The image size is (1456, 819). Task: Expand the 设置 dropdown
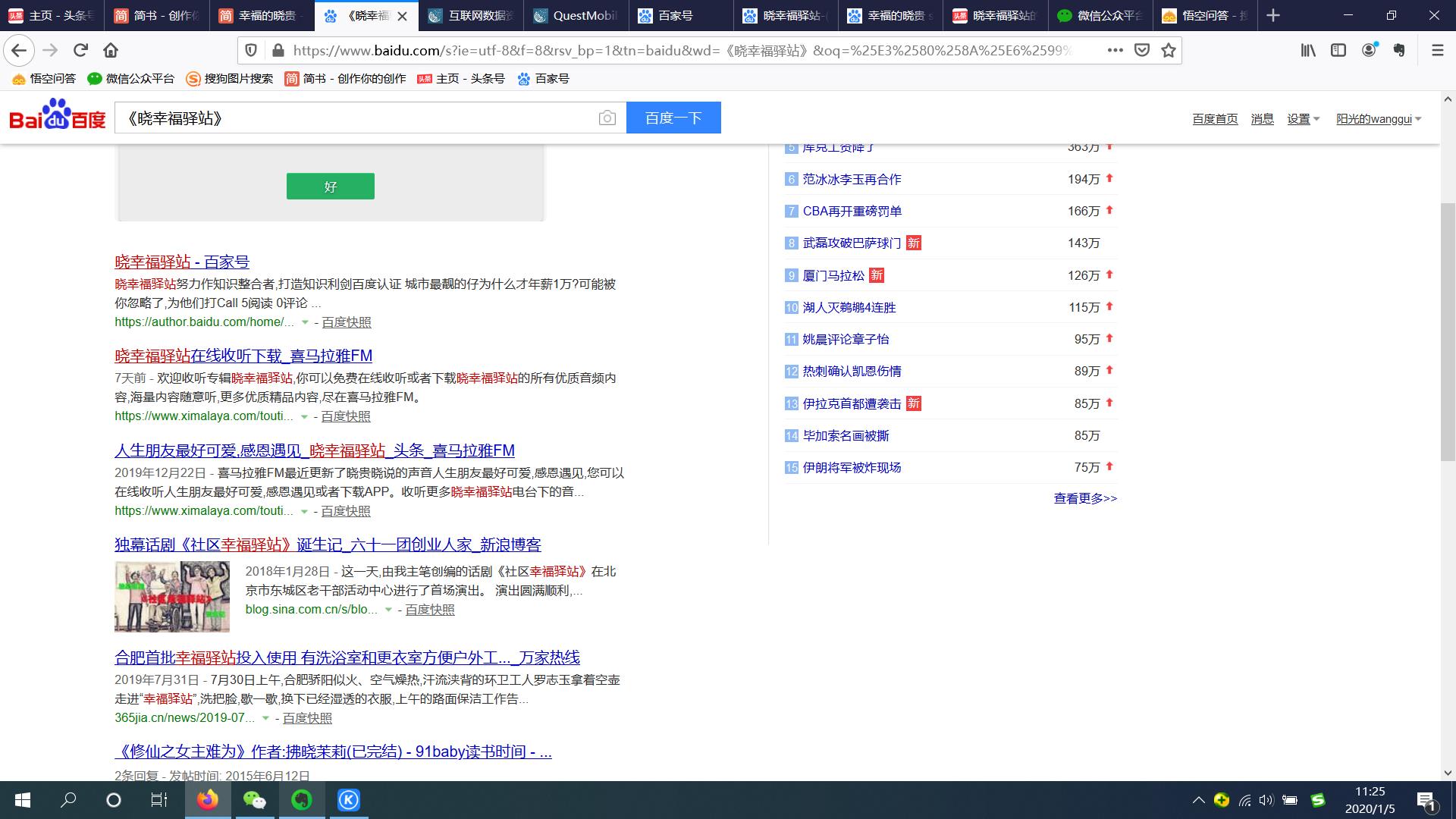tap(1304, 119)
